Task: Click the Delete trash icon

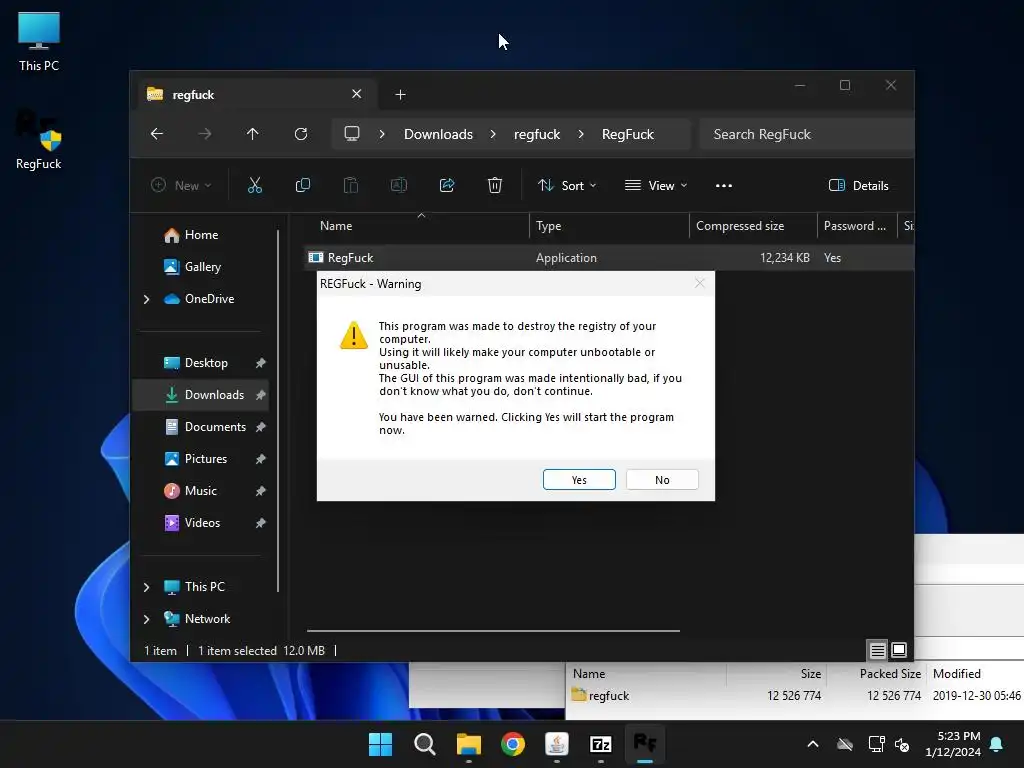Action: 495,185
